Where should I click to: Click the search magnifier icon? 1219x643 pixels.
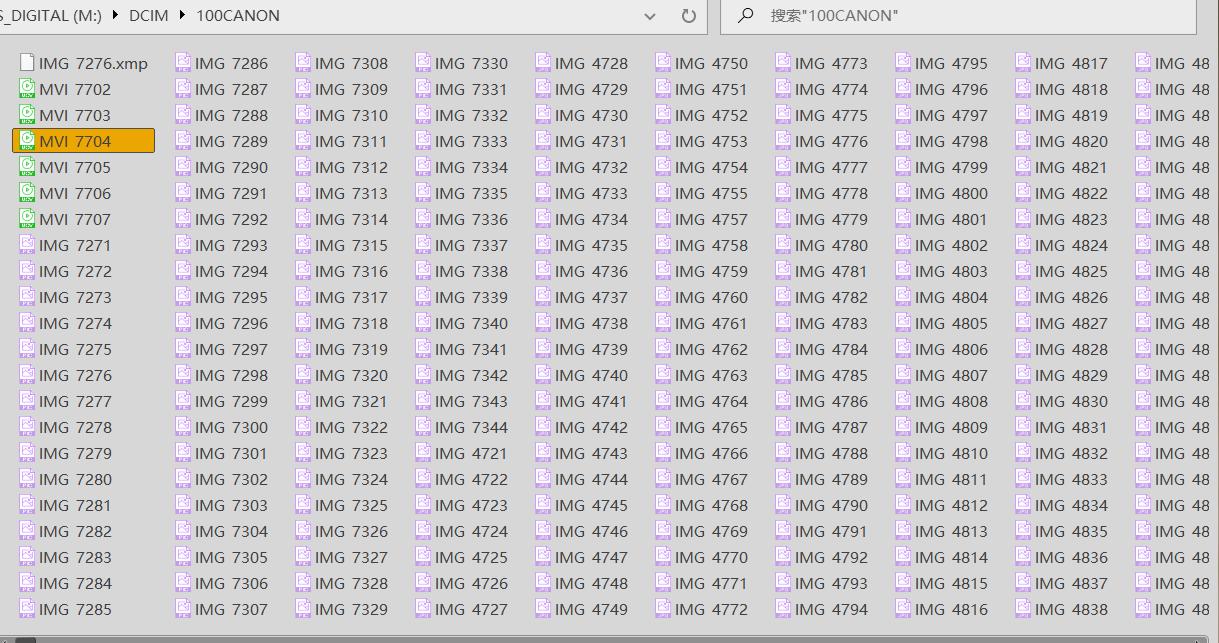745,16
